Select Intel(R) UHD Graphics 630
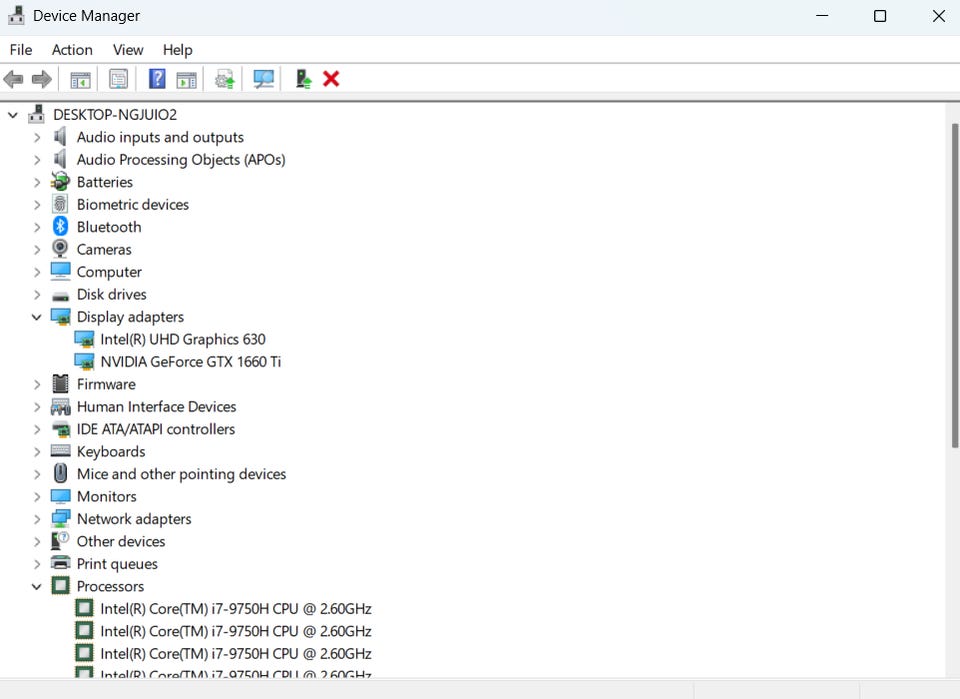This screenshot has height=699, width=960. click(x=182, y=339)
